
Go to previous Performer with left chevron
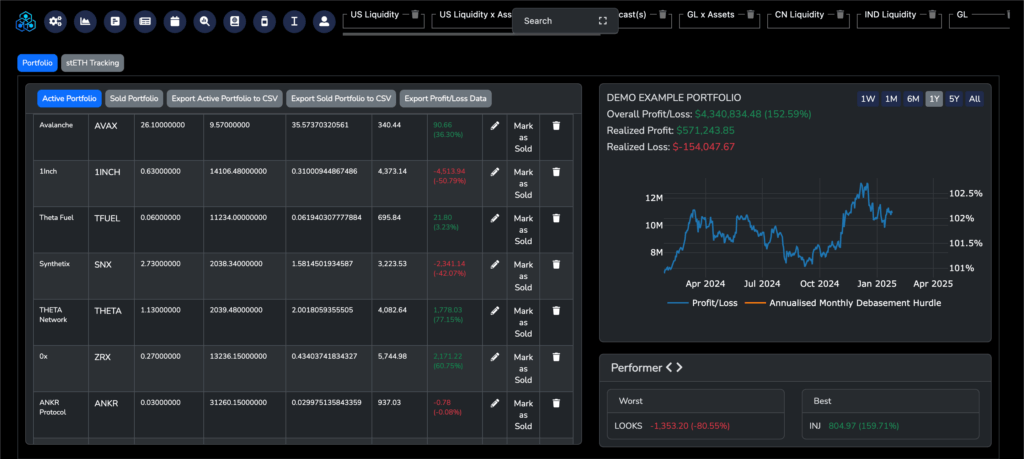pos(669,368)
